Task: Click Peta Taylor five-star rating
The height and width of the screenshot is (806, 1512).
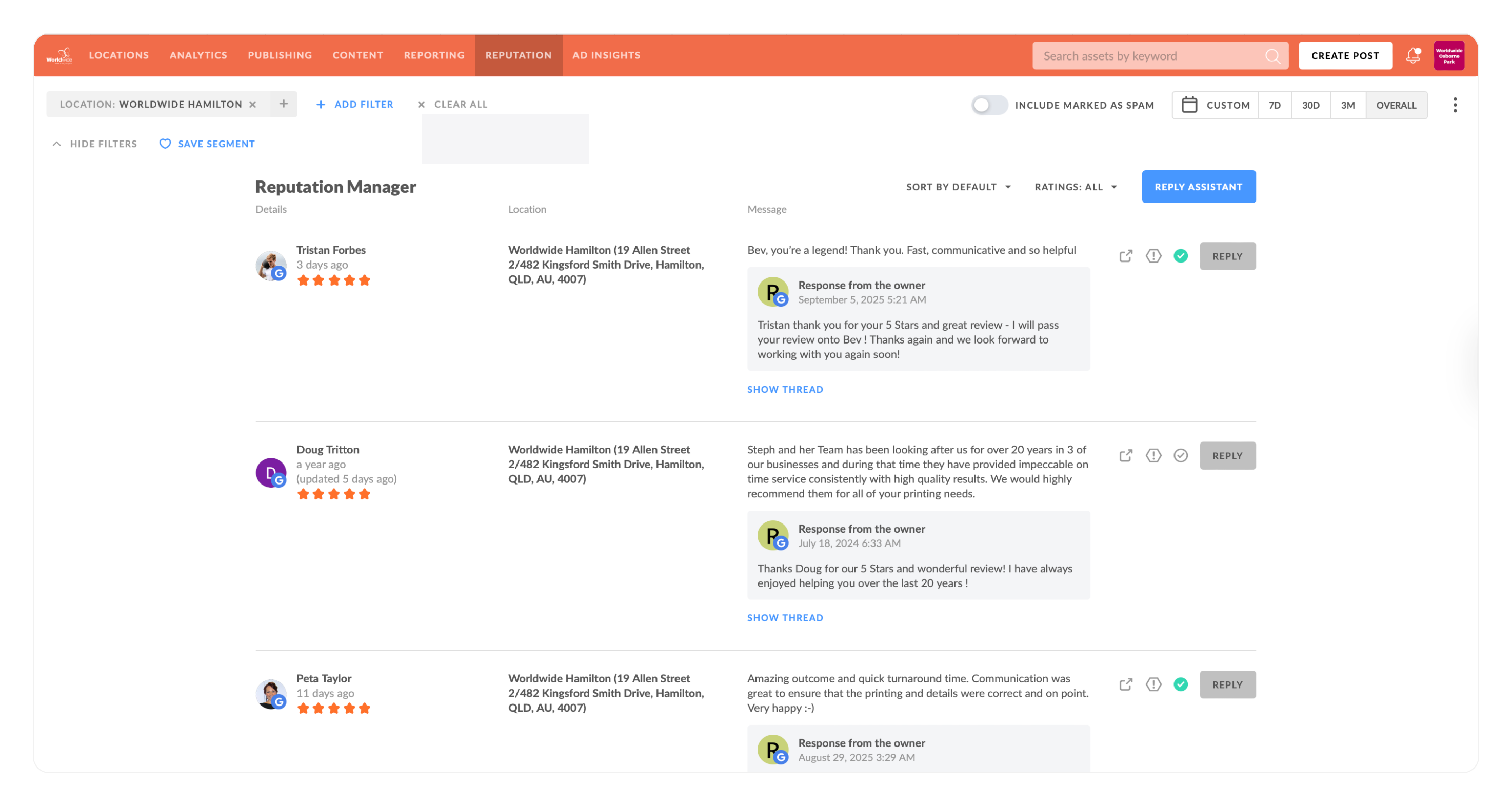Action: coord(333,708)
